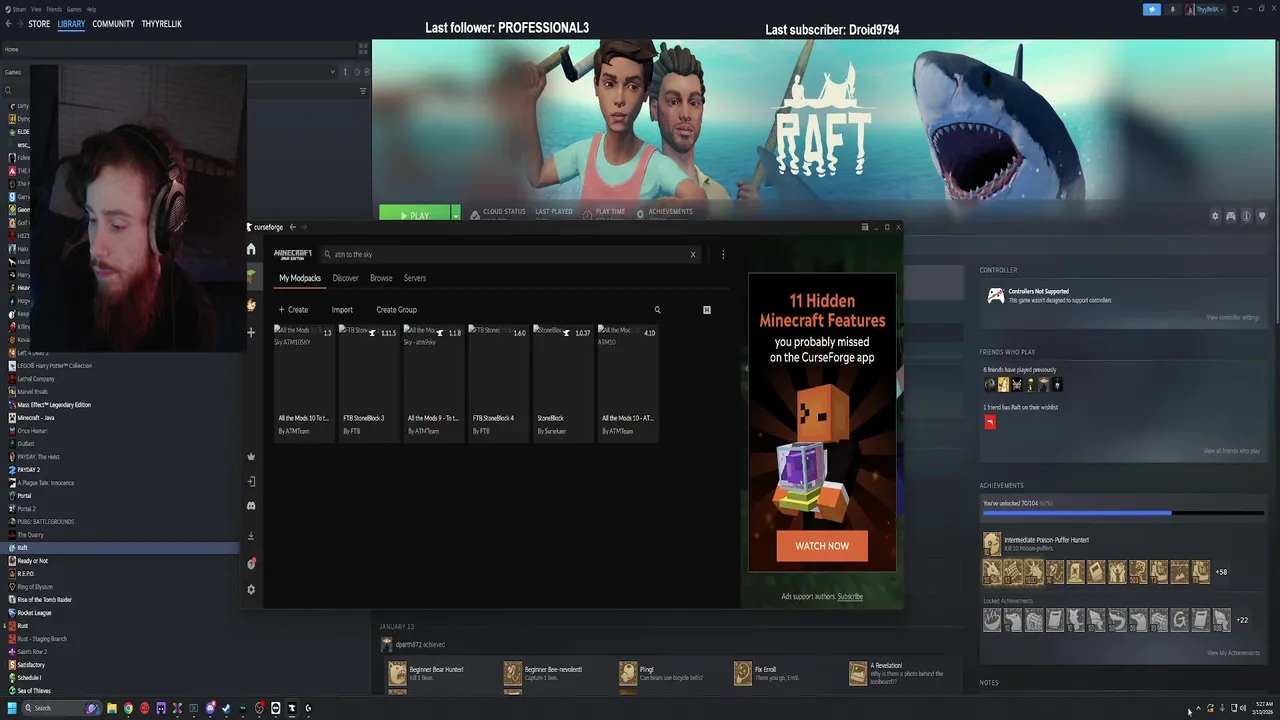
Task: Open dropdown arrow beside Raft Play button
Action: 455,215
